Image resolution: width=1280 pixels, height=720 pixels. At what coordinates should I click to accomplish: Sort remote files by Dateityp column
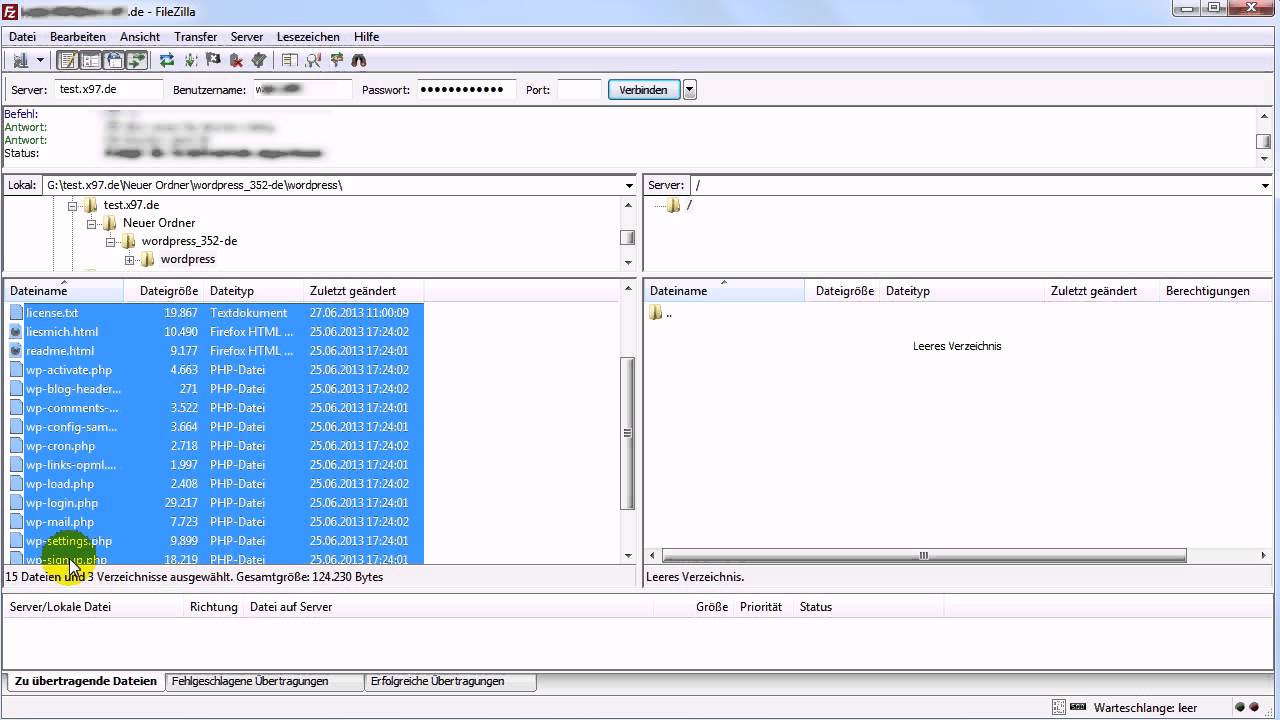pos(962,291)
